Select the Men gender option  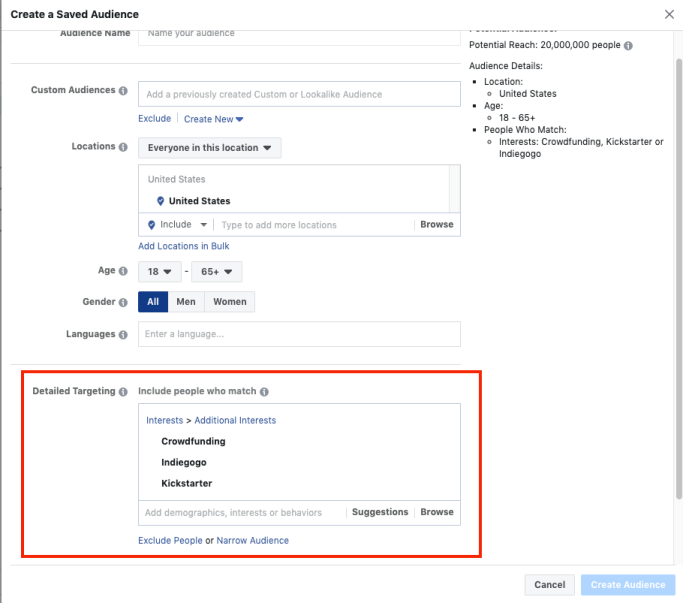[186, 302]
